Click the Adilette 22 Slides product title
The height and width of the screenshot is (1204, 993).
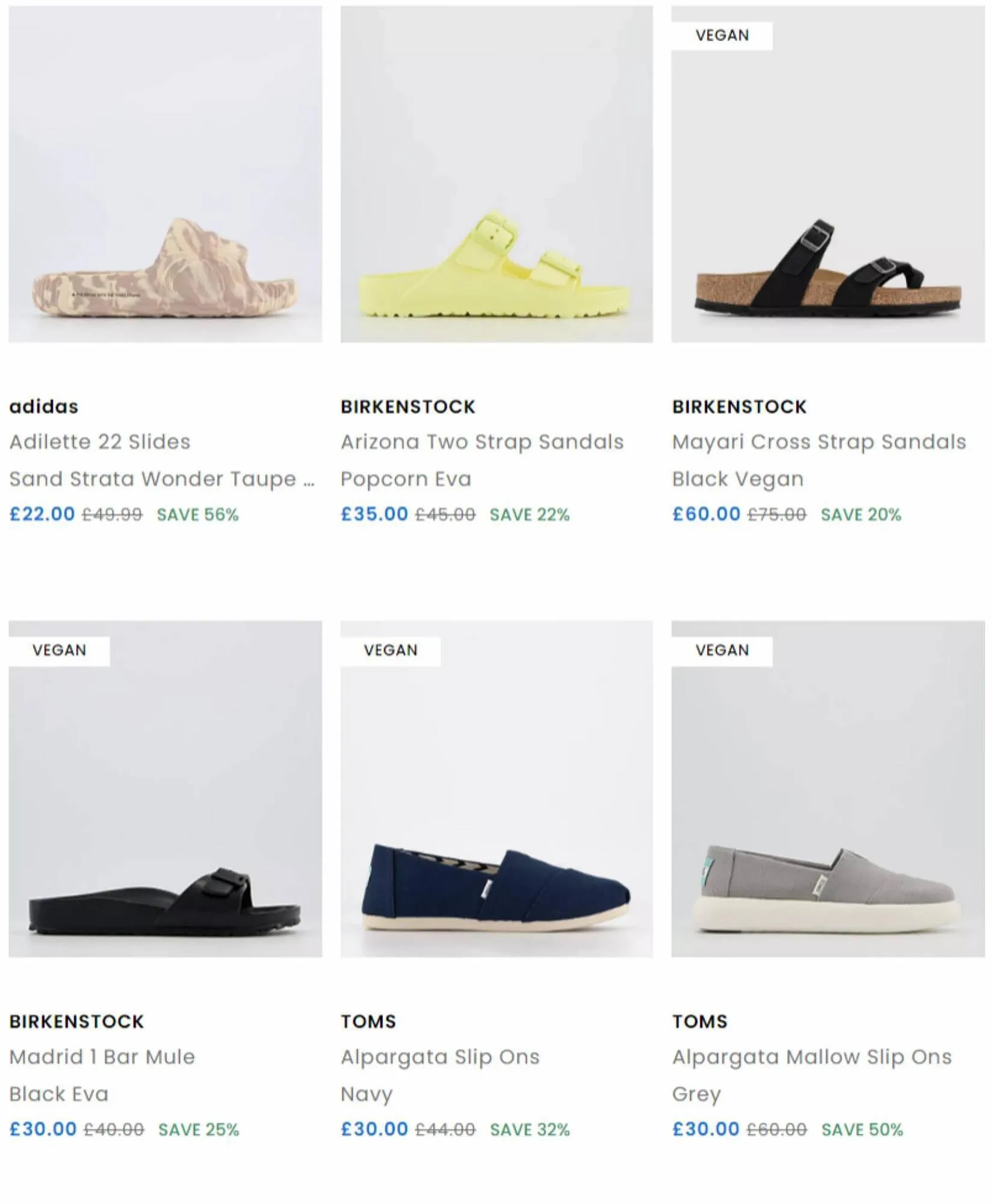pyautogui.click(x=100, y=442)
